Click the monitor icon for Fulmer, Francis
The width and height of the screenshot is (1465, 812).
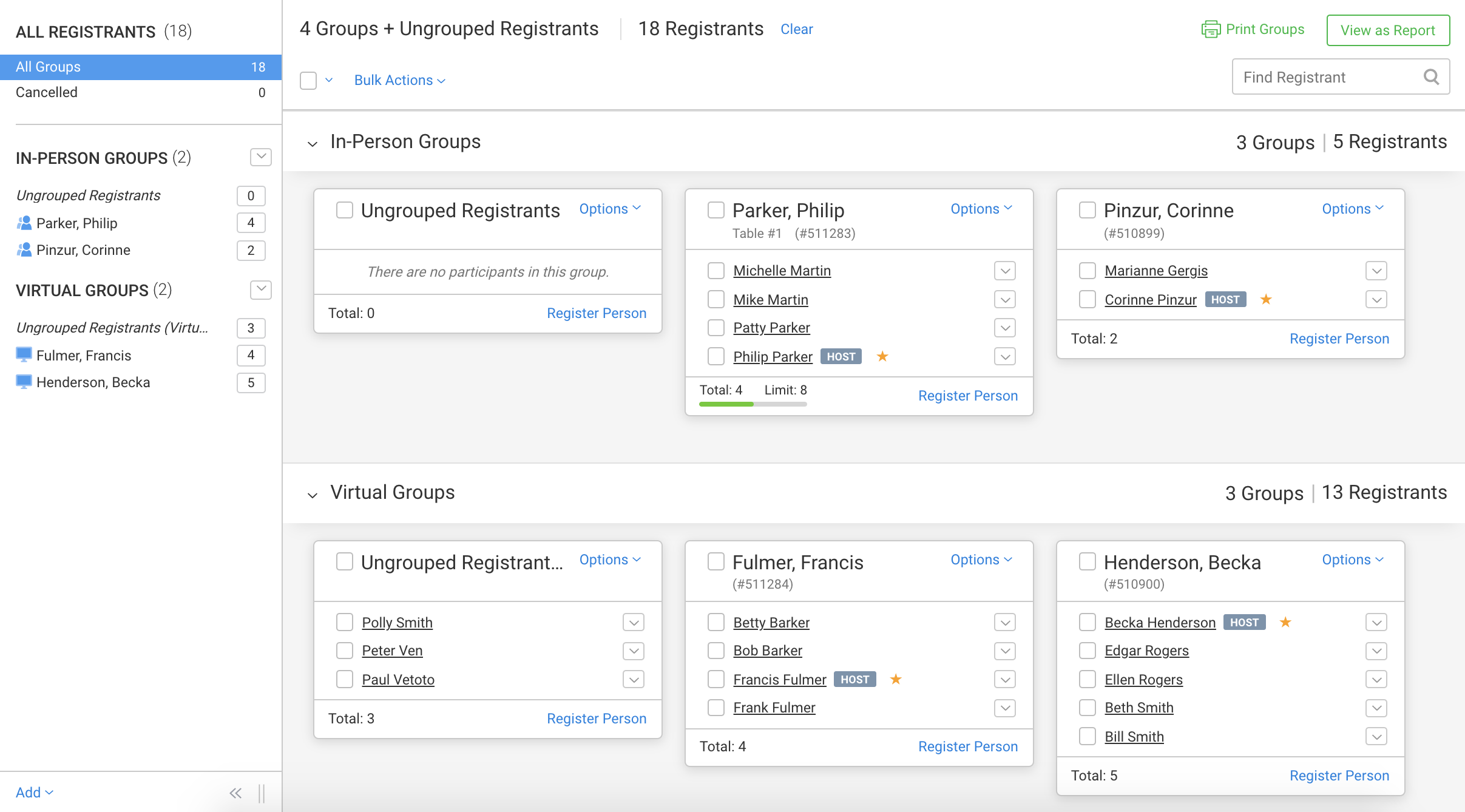24,355
